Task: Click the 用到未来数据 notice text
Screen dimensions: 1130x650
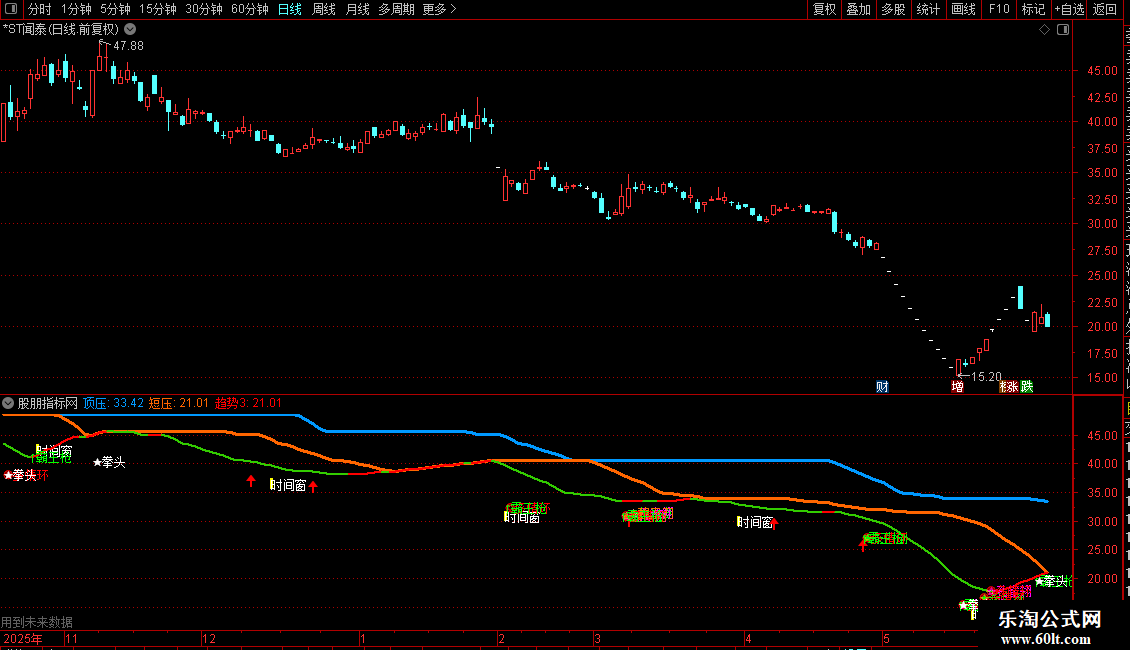Action: 37,622
